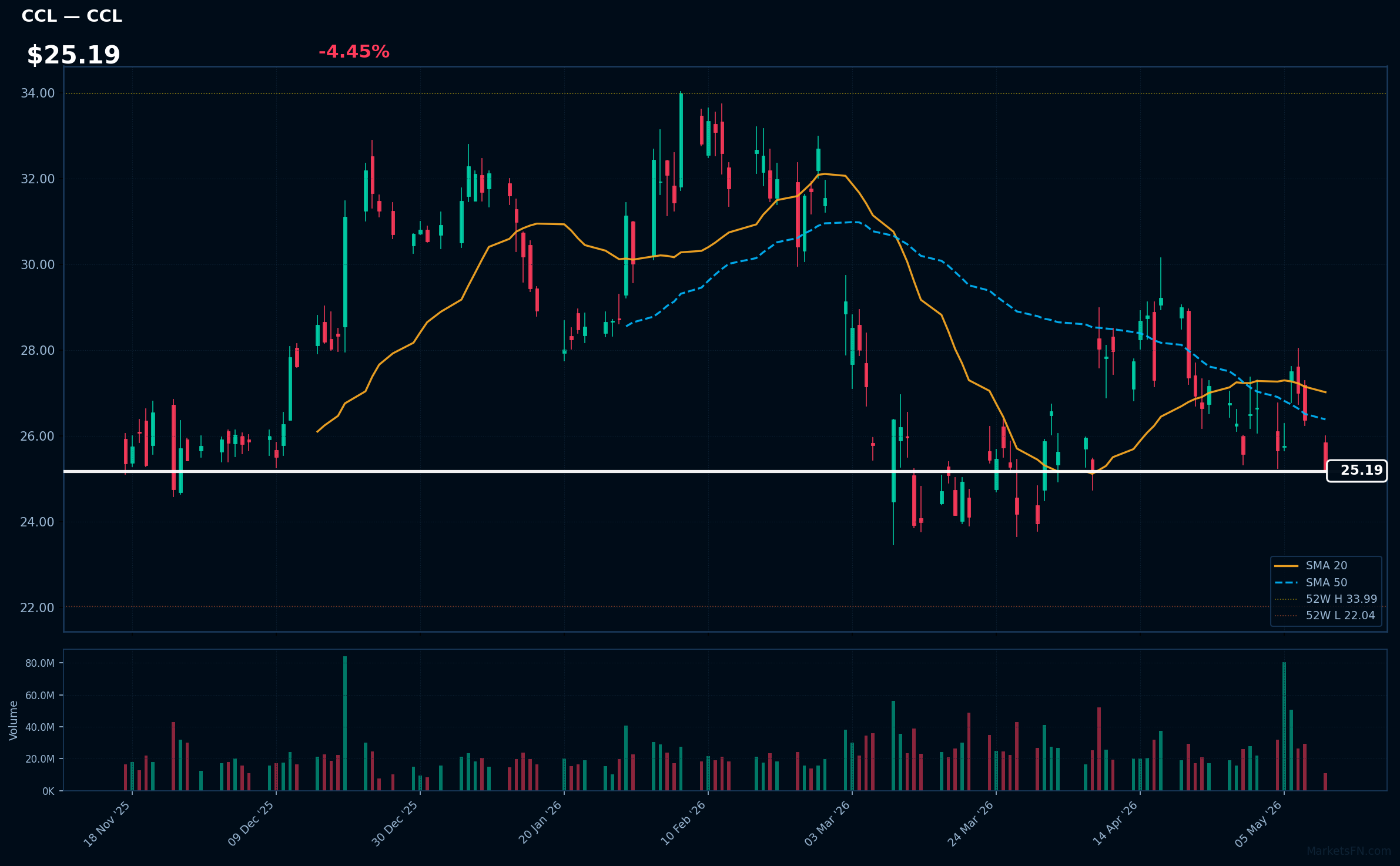Click the tallest green volume bar in December
Image resolution: width=1400 pixels, height=866 pixels.
[x=345, y=723]
